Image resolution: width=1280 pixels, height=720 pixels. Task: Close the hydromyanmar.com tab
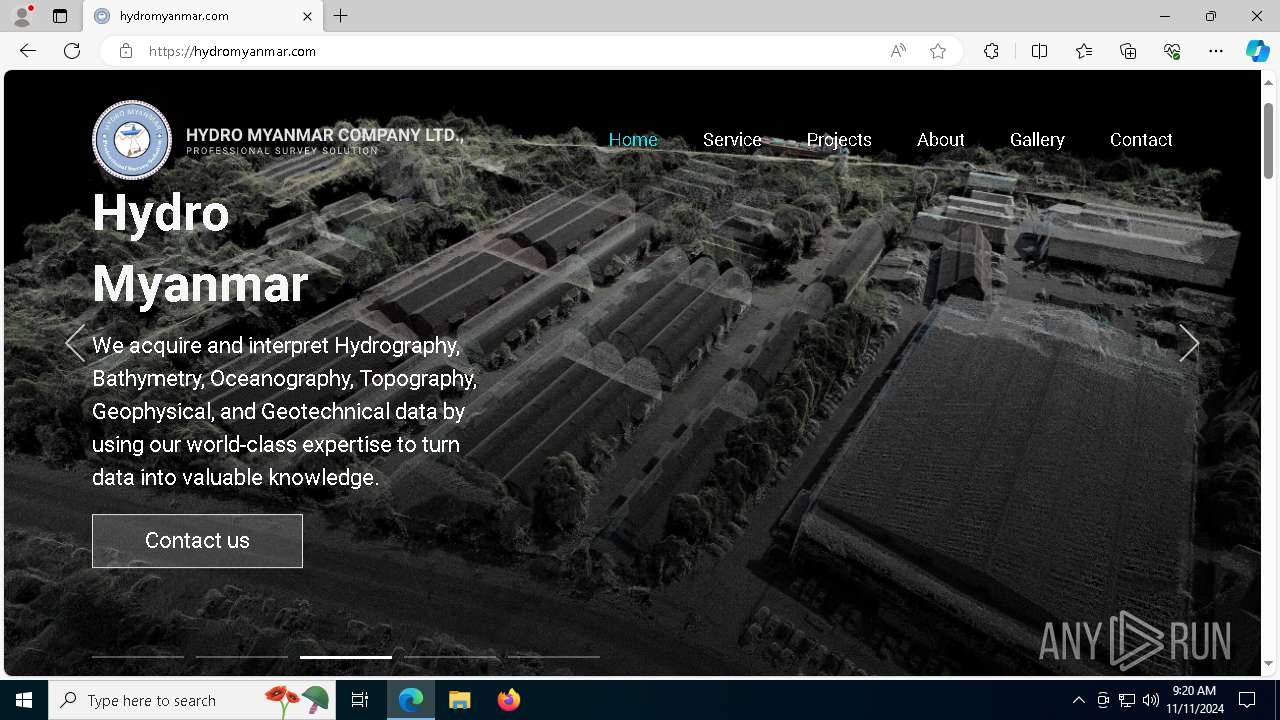point(308,16)
